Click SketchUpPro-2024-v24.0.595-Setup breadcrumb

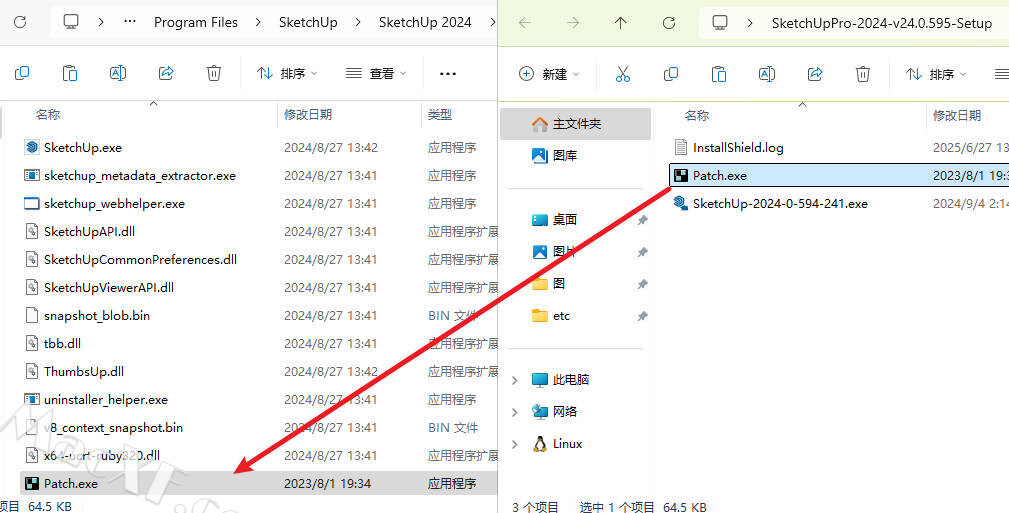point(882,23)
